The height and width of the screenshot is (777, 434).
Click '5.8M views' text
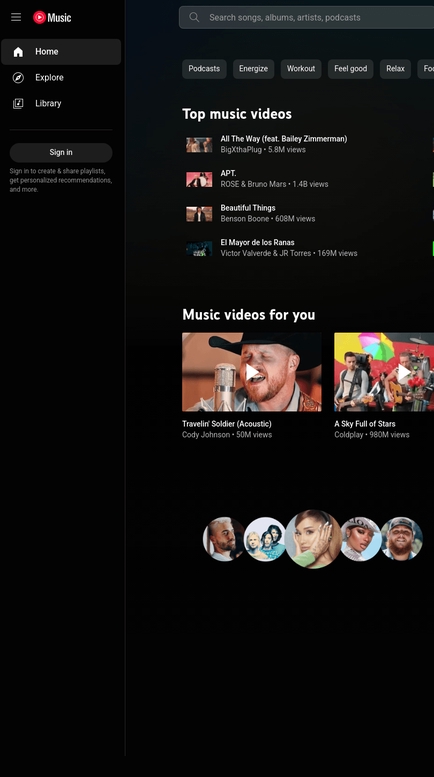[287, 150]
